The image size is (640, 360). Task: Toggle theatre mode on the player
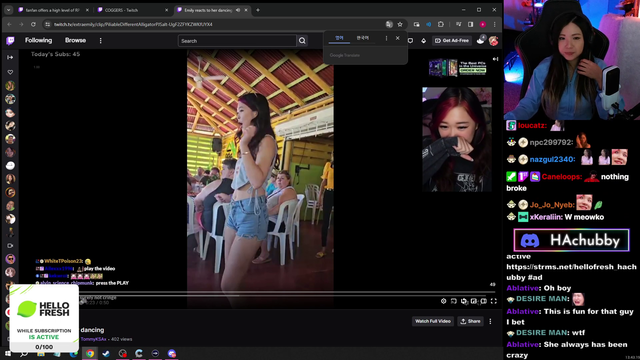[484, 301]
